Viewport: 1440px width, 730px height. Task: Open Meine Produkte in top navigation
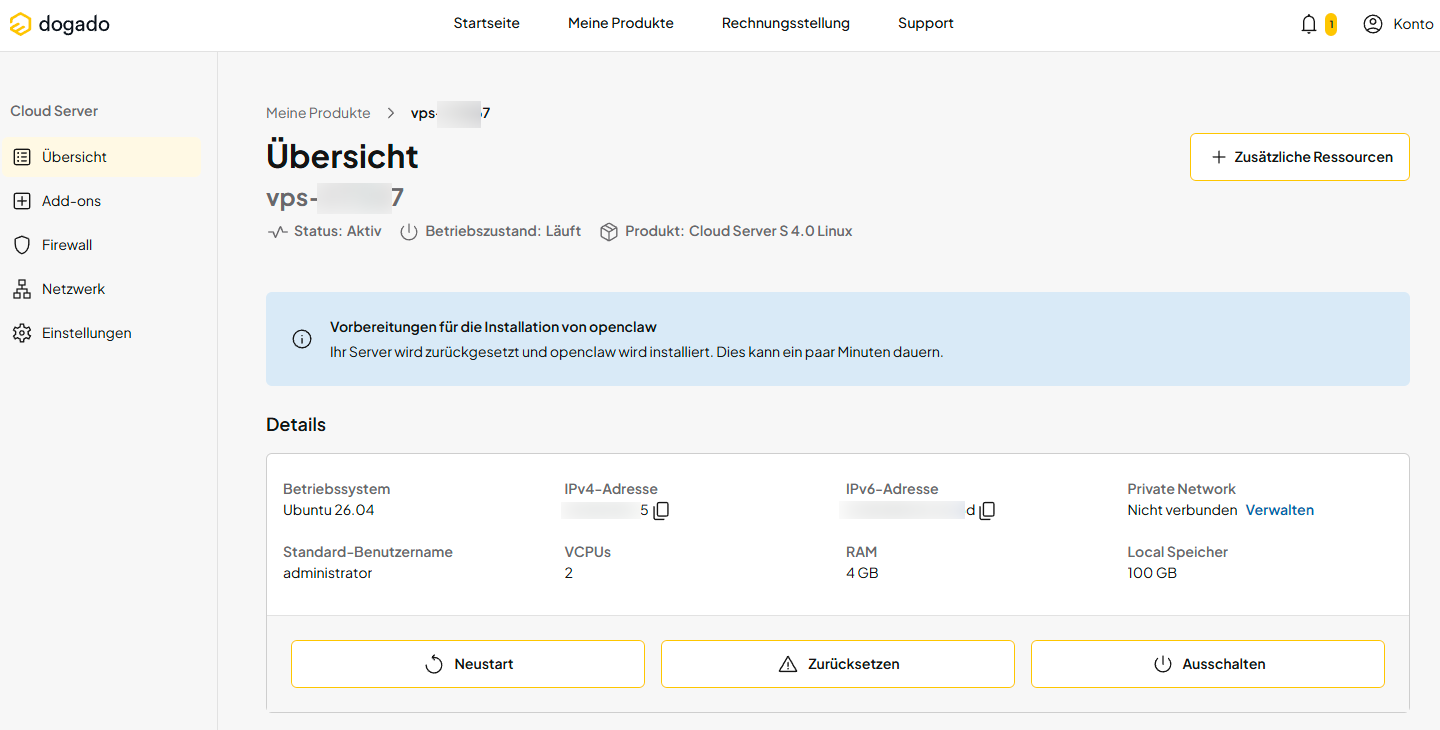(621, 23)
